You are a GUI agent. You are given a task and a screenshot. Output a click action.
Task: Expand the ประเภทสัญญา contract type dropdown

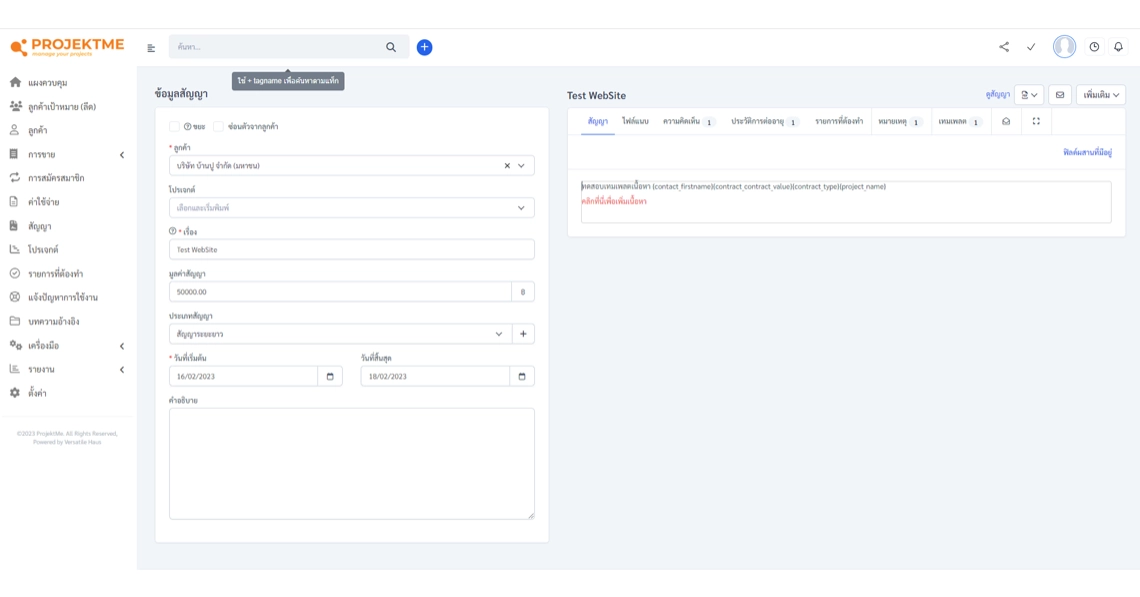tap(340, 334)
